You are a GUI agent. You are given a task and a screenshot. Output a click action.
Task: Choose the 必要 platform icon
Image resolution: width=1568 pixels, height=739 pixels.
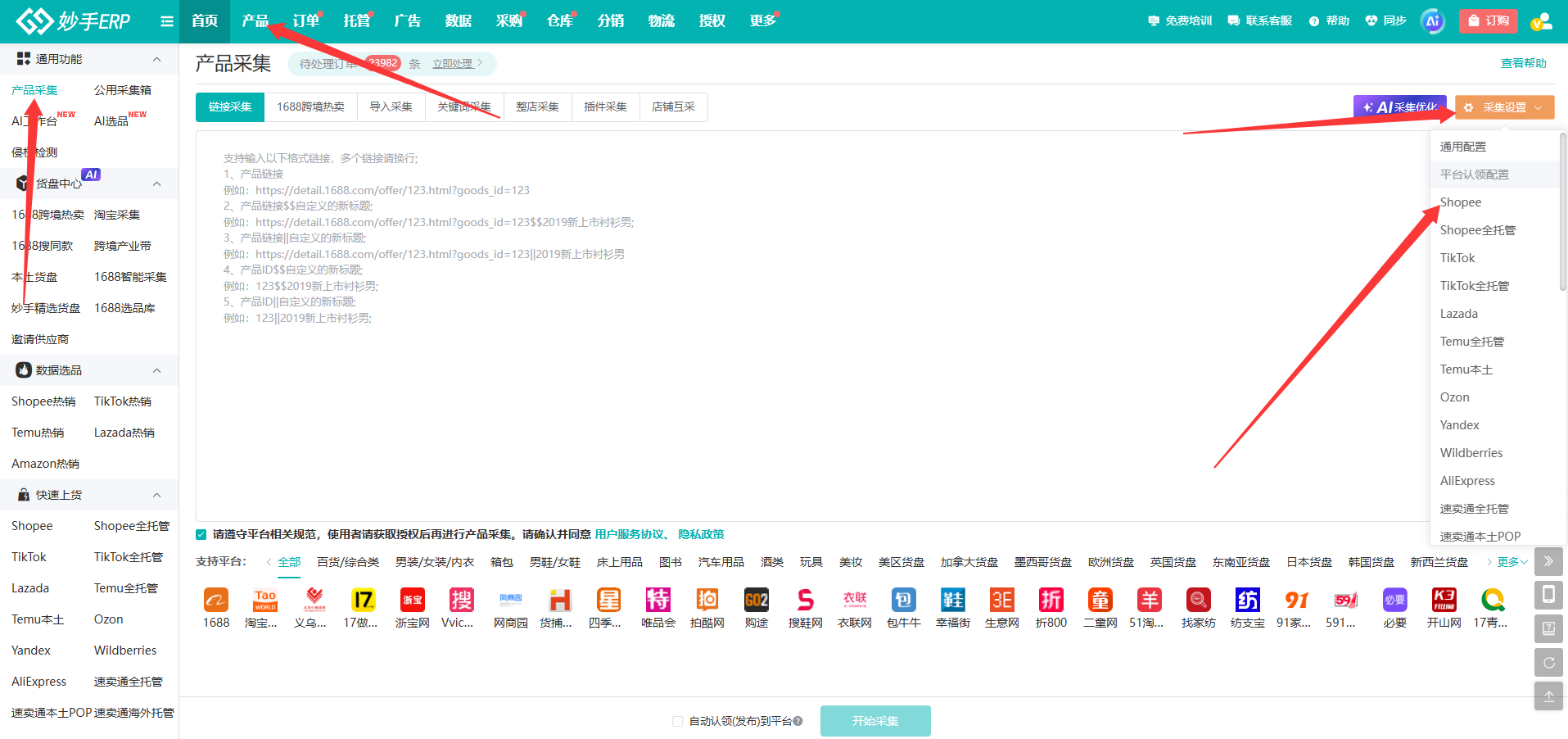[x=1395, y=601]
